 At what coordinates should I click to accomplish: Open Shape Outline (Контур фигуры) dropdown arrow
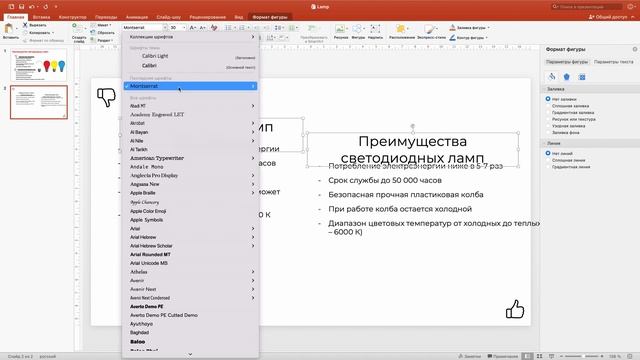click(487, 38)
